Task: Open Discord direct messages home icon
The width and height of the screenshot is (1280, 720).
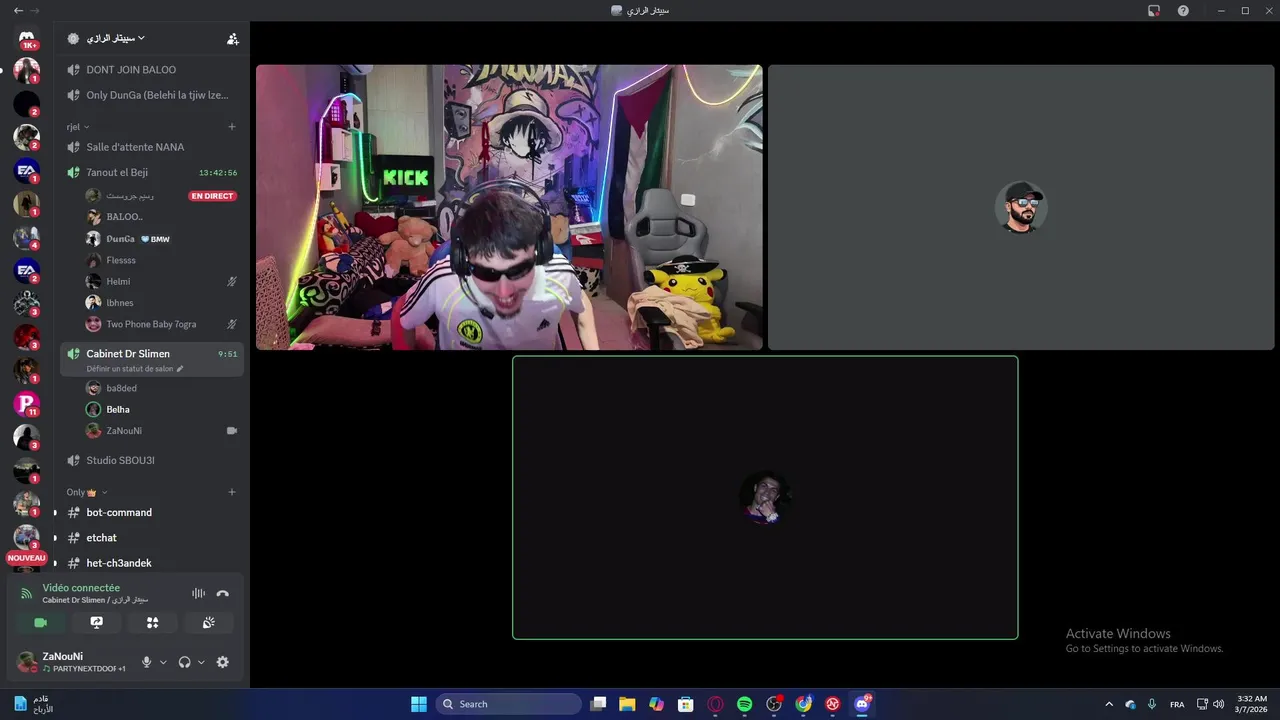Action: tap(27, 38)
